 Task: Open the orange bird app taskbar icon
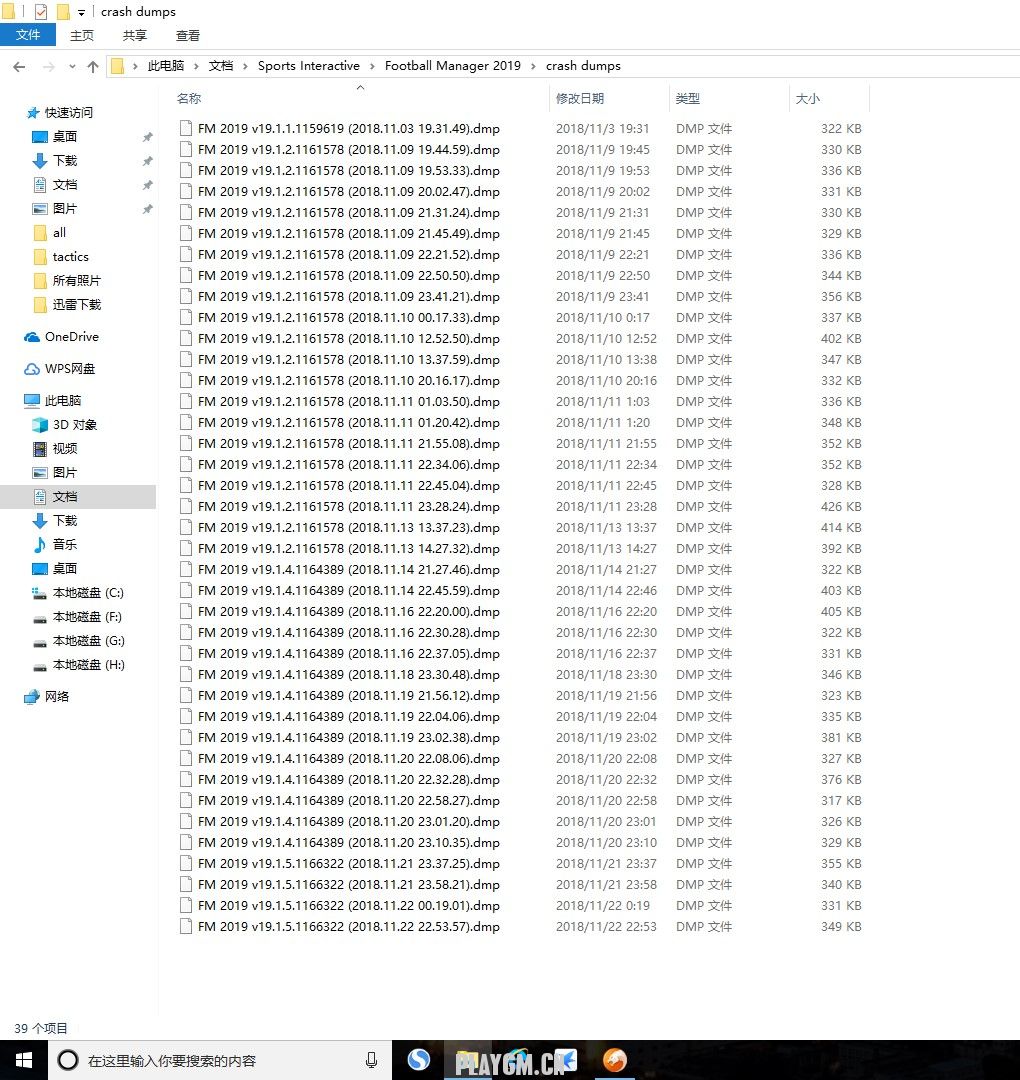(615, 1060)
